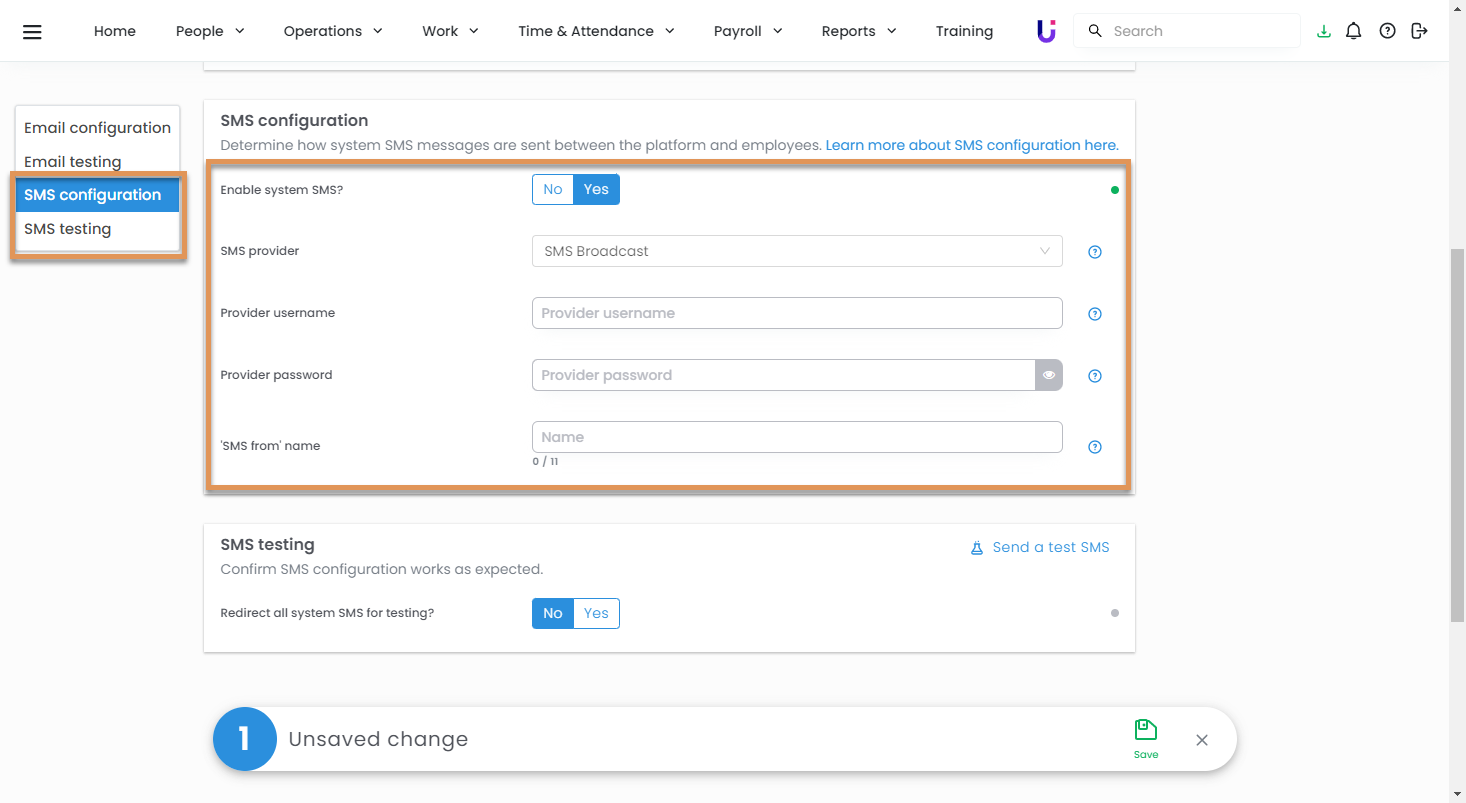Open Learn more about SMS configuration link

click(x=971, y=145)
